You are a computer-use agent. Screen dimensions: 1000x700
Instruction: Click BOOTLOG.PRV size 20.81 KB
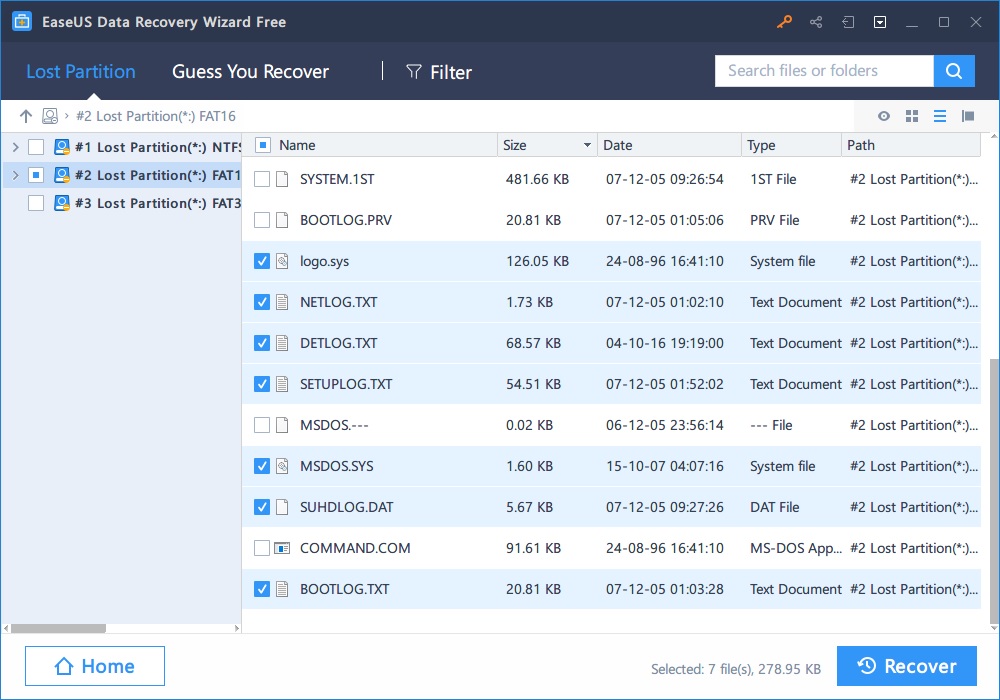click(x=533, y=220)
